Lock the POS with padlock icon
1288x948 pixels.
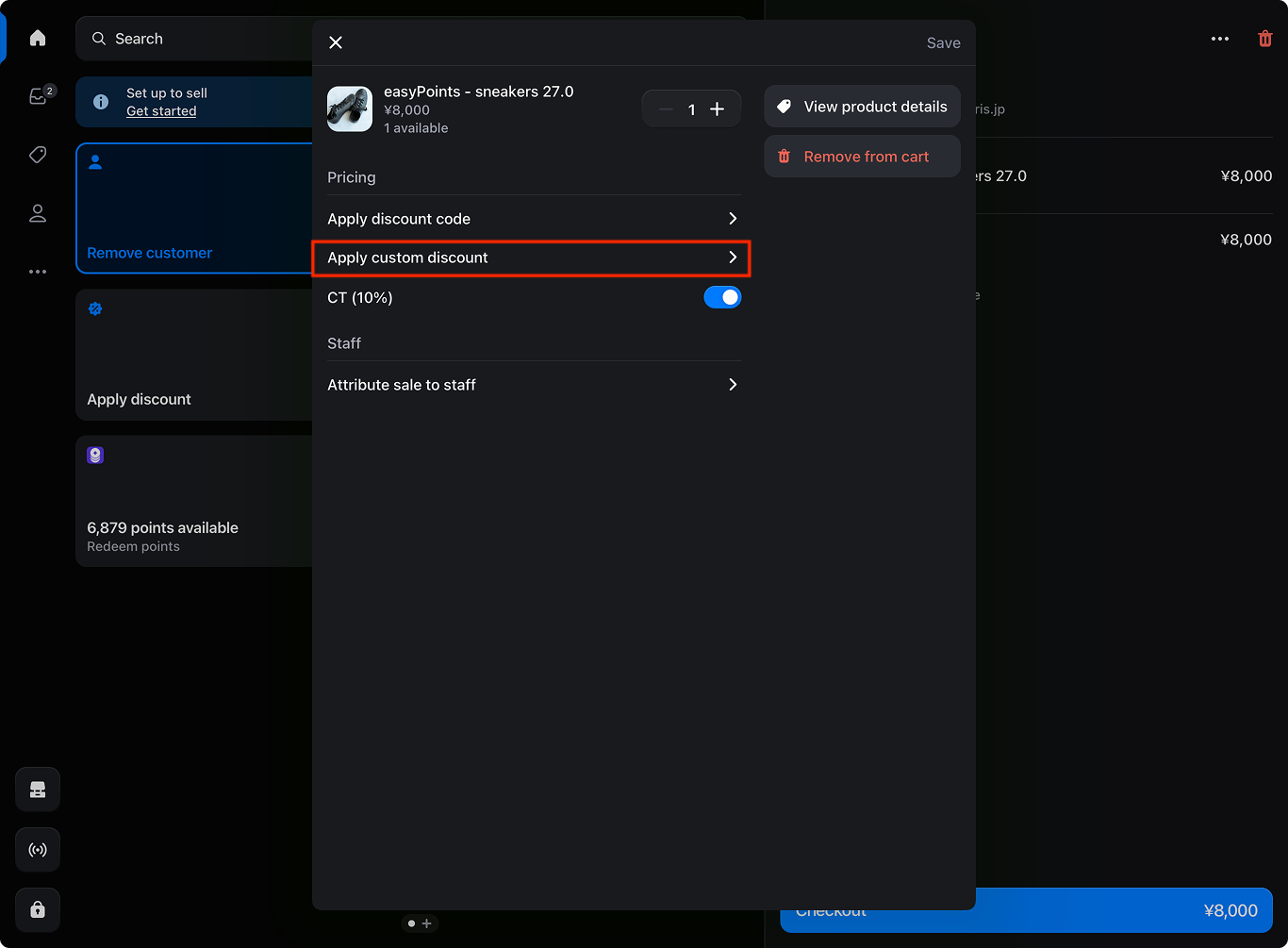click(38, 910)
